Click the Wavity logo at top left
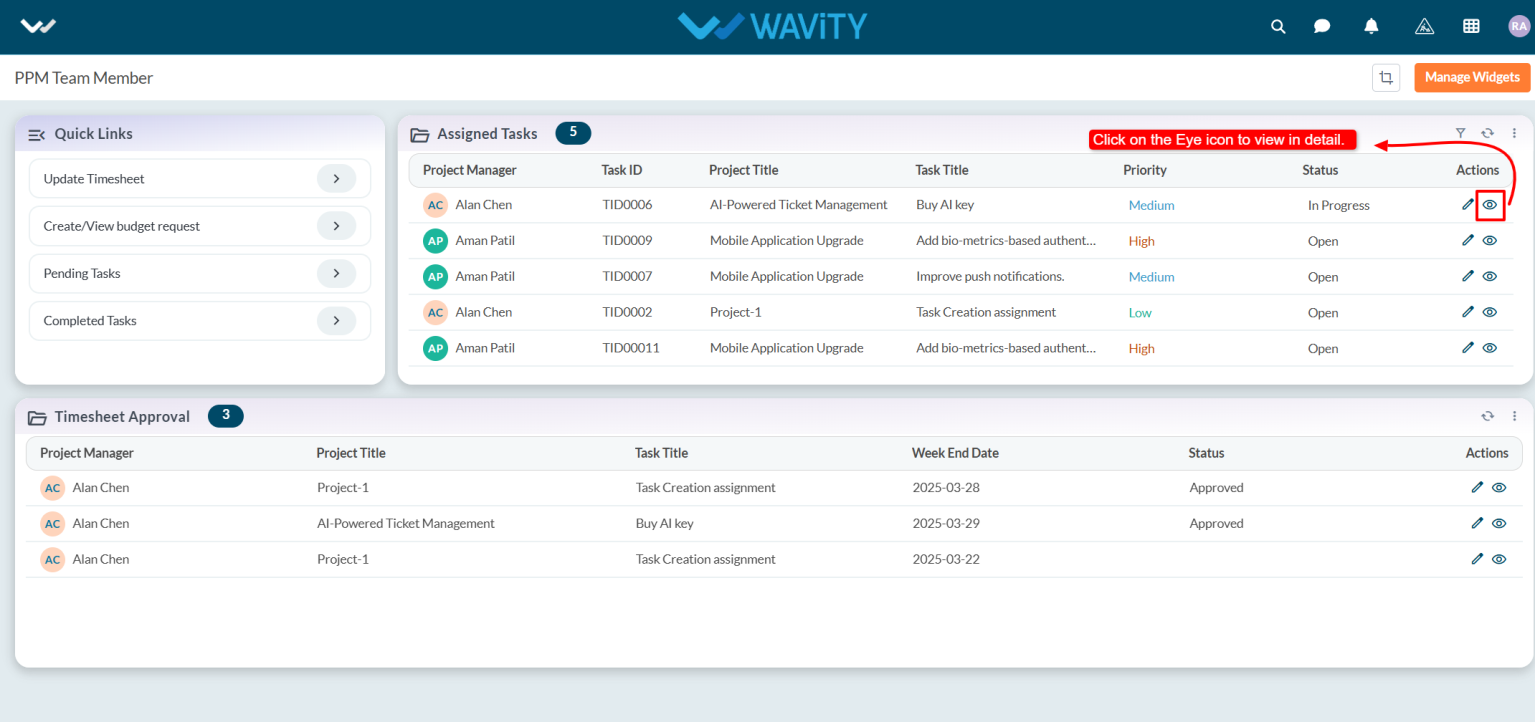The width and height of the screenshot is (1535, 722). click(x=38, y=27)
